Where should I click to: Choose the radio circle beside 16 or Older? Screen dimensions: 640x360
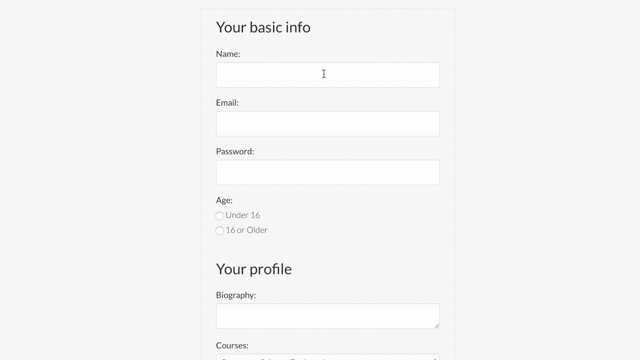click(220, 230)
